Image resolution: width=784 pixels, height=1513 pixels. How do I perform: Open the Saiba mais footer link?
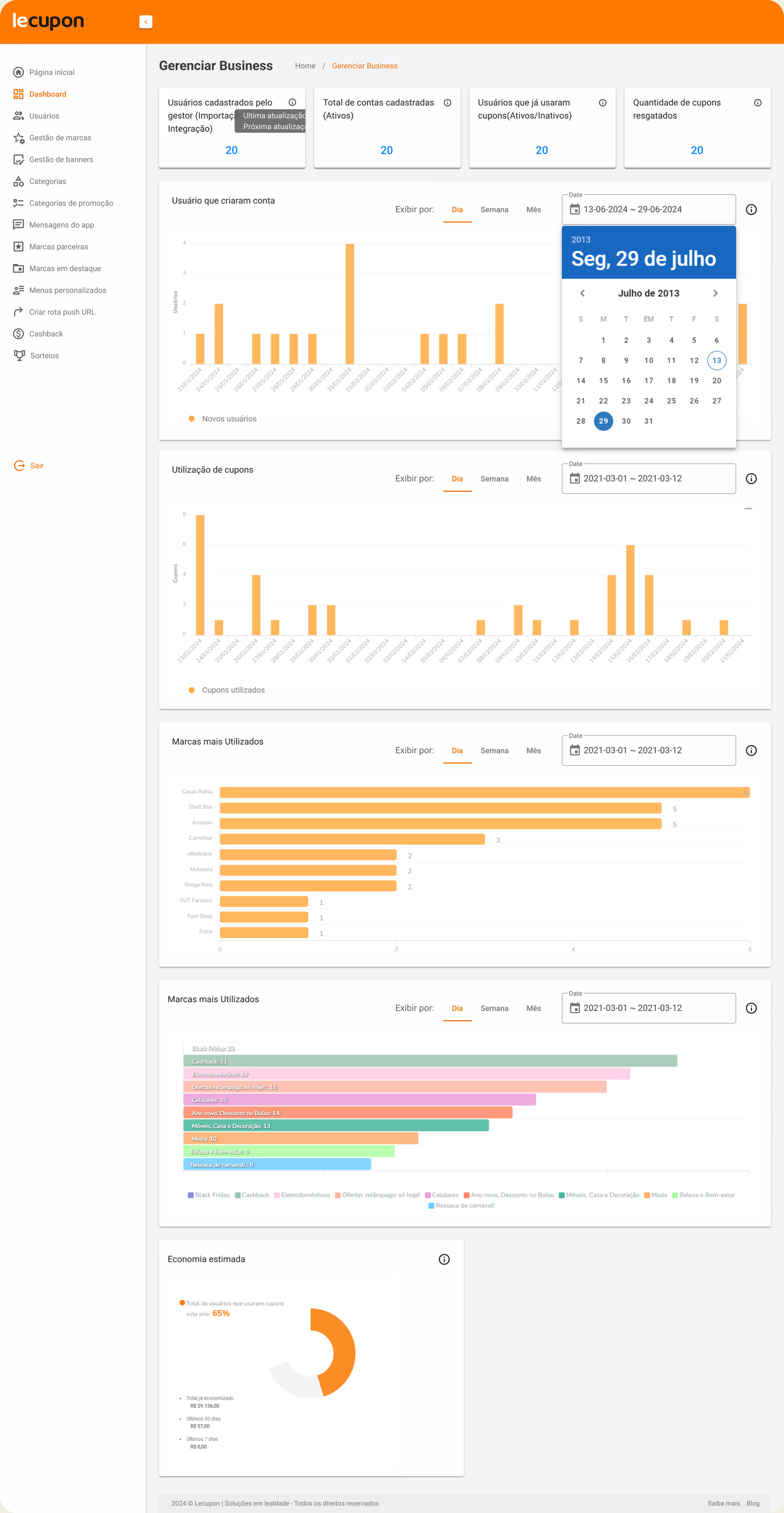tap(723, 1504)
